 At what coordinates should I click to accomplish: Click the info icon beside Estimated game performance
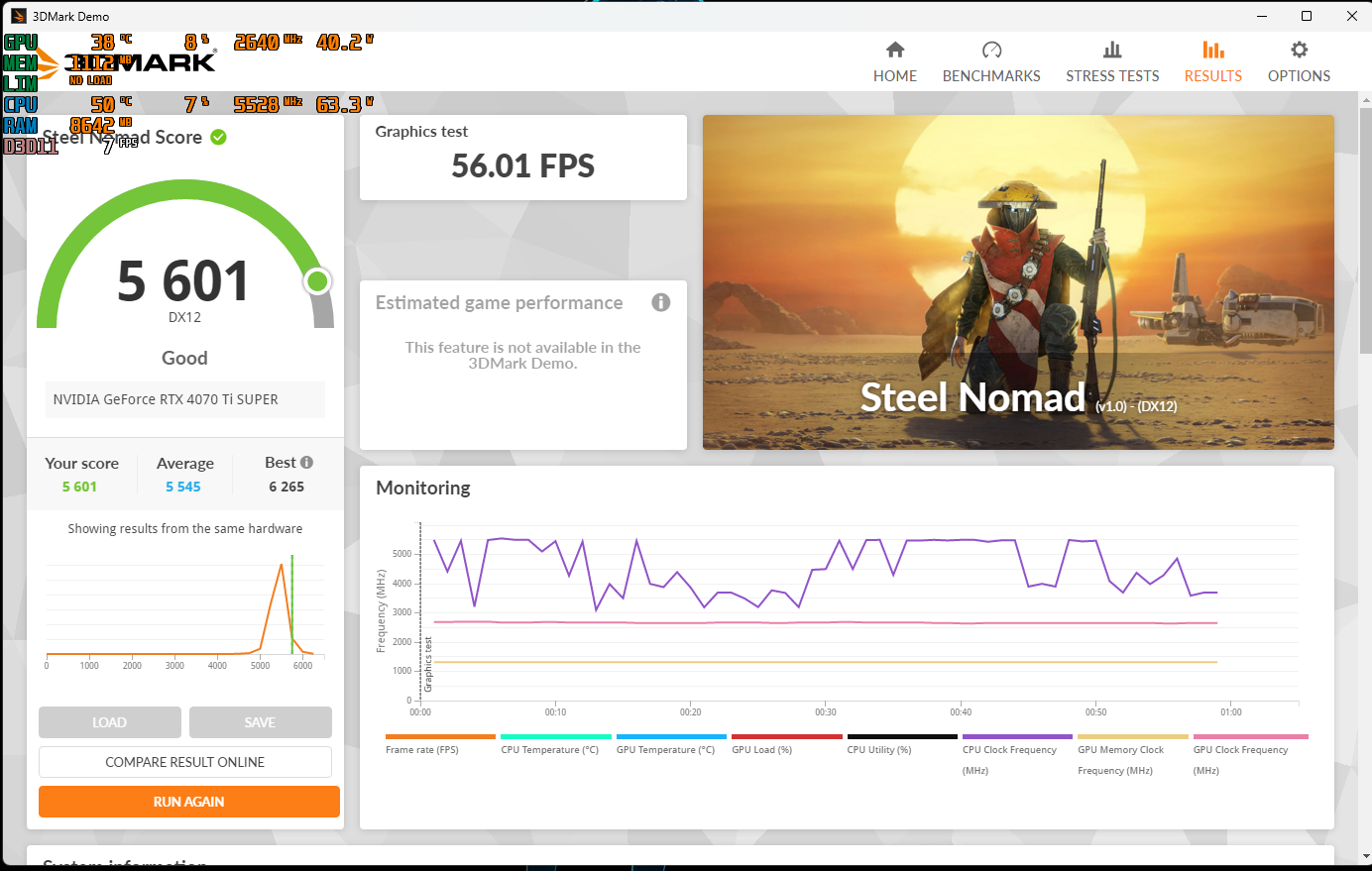(661, 302)
